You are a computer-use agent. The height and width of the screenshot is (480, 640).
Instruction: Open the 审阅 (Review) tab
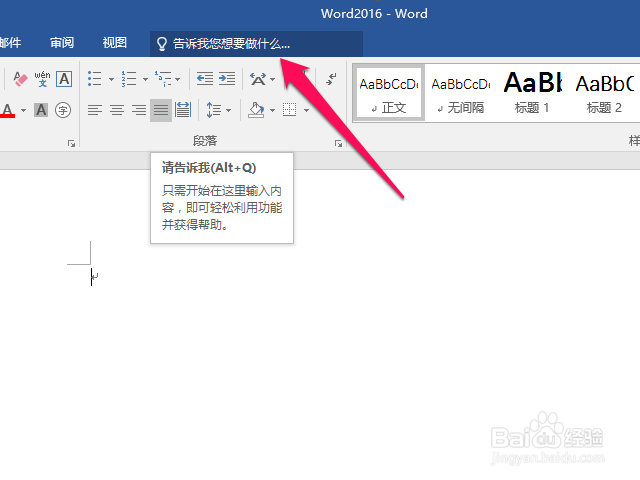tap(62, 42)
